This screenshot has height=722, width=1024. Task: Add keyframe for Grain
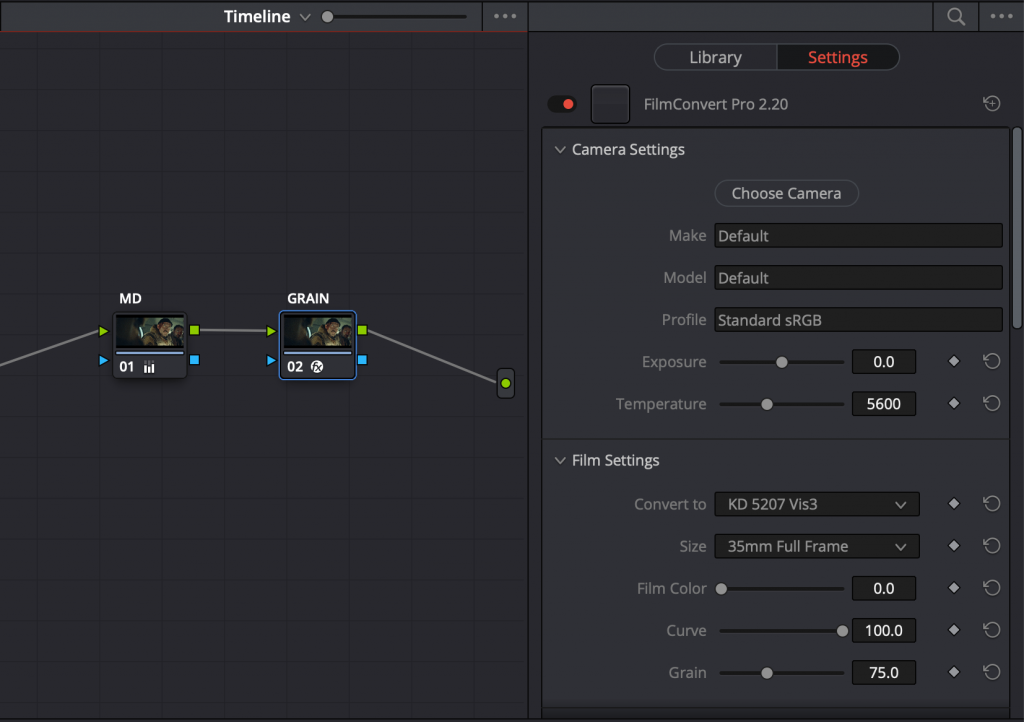pos(953,671)
